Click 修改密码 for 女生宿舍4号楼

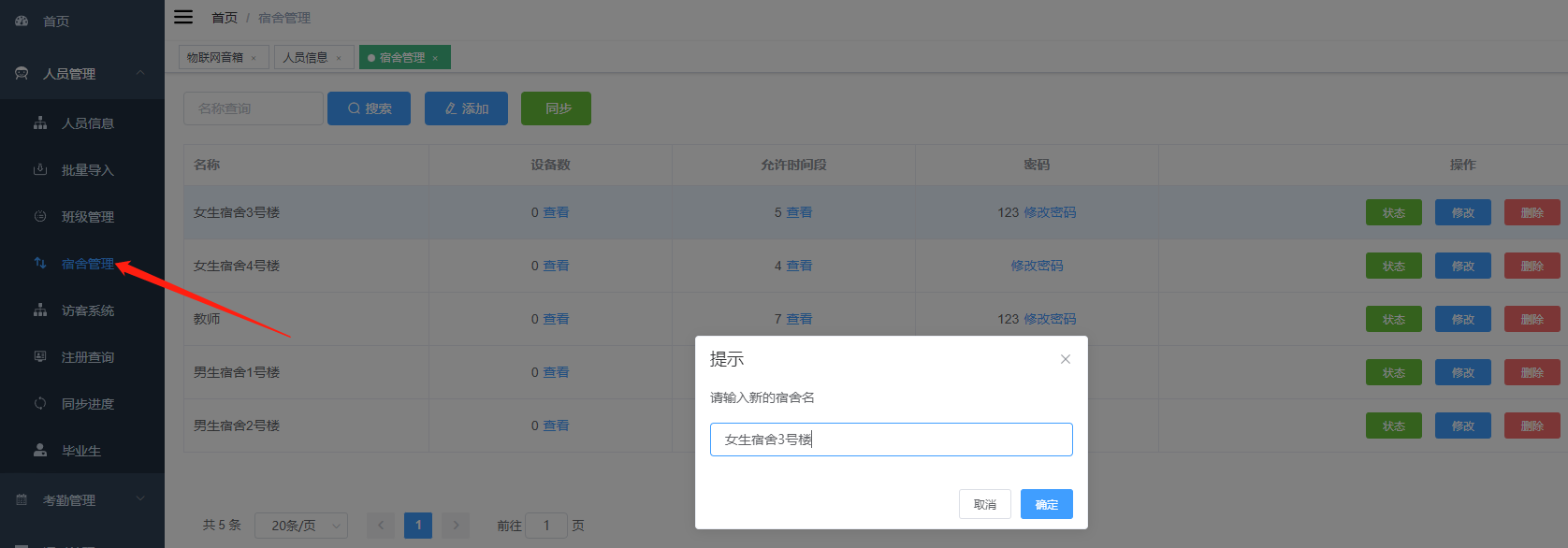[1037, 266]
